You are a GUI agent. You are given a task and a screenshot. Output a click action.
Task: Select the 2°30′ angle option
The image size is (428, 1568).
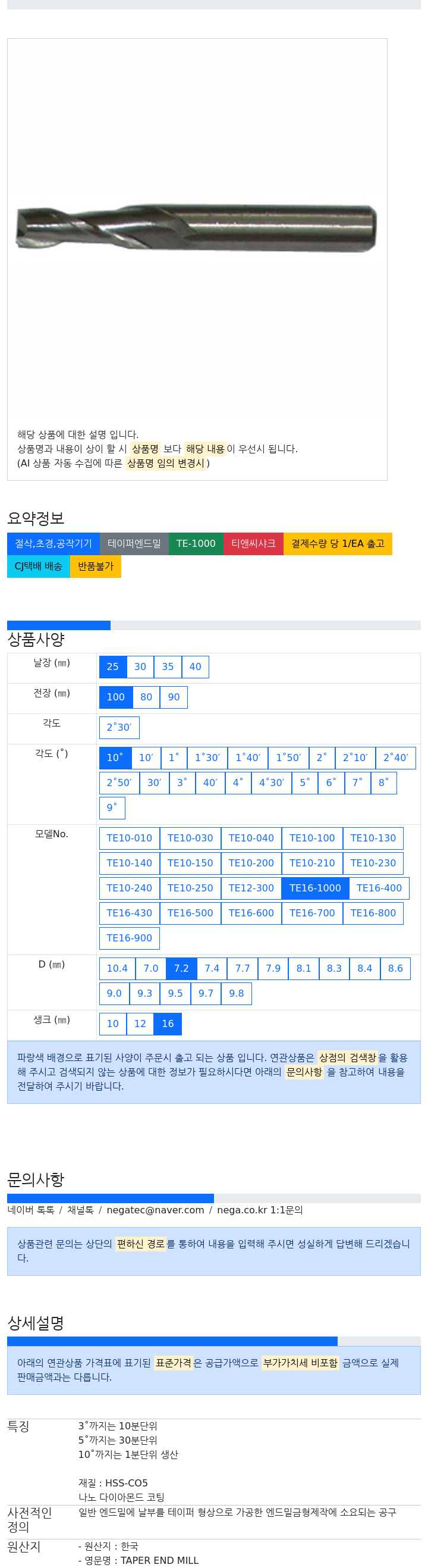[x=119, y=727]
